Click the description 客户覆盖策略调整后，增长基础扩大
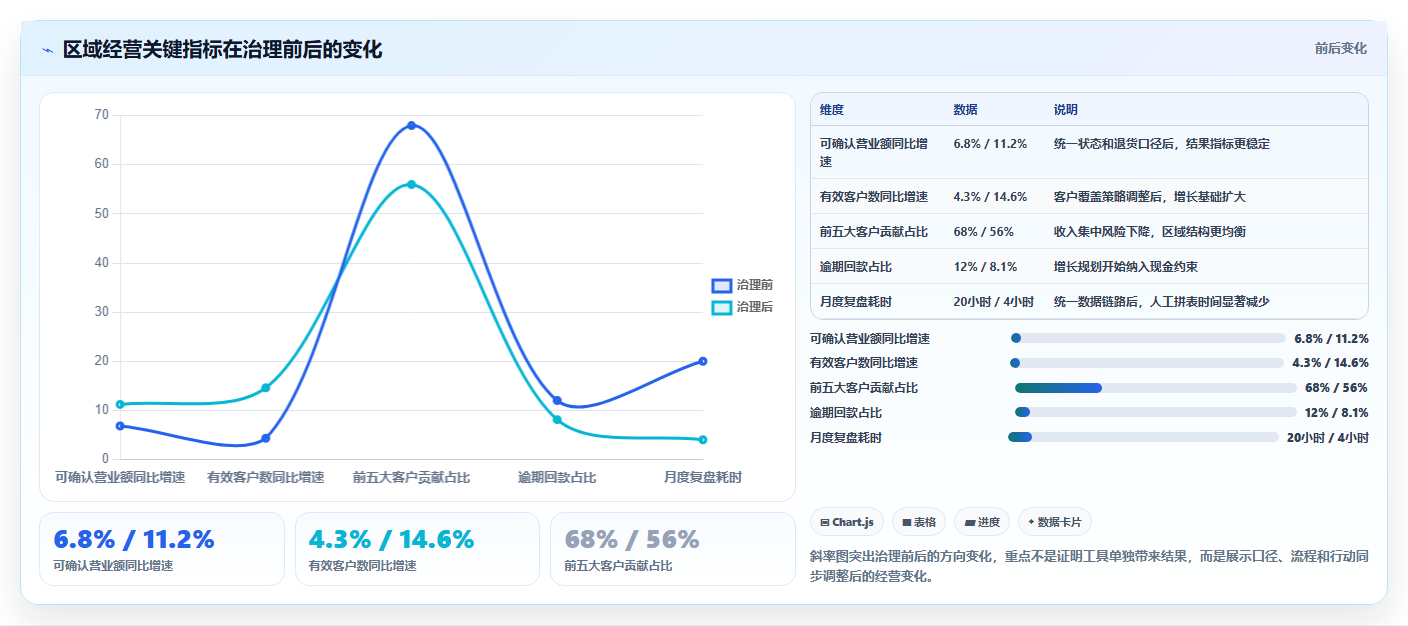 1150,197
